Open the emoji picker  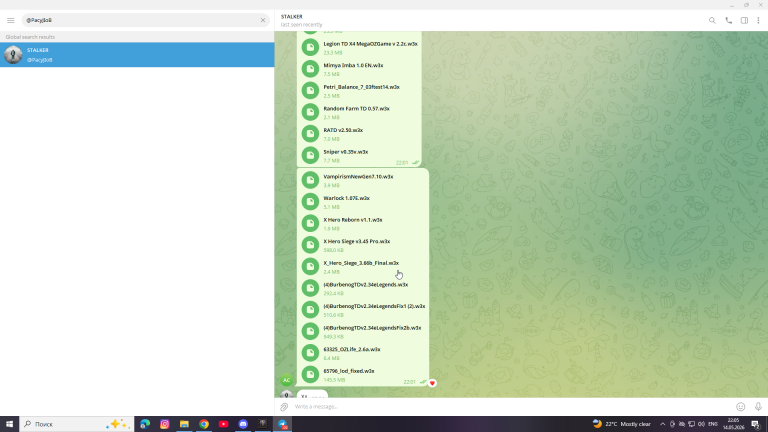click(741, 407)
